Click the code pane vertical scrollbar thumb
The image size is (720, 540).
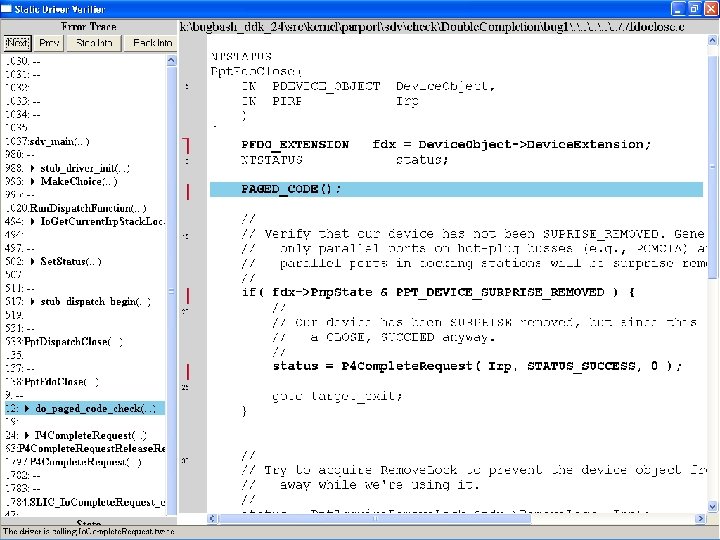(712, 165)
